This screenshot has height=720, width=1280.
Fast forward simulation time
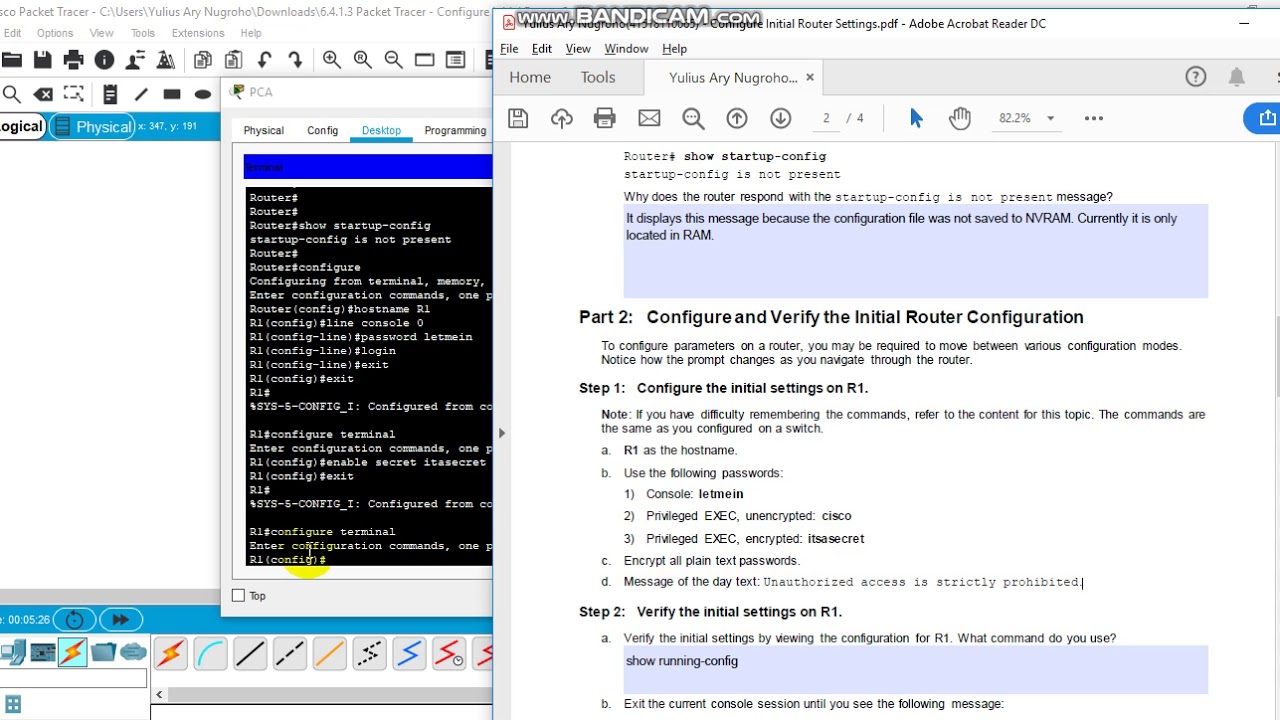pos(121,620)
